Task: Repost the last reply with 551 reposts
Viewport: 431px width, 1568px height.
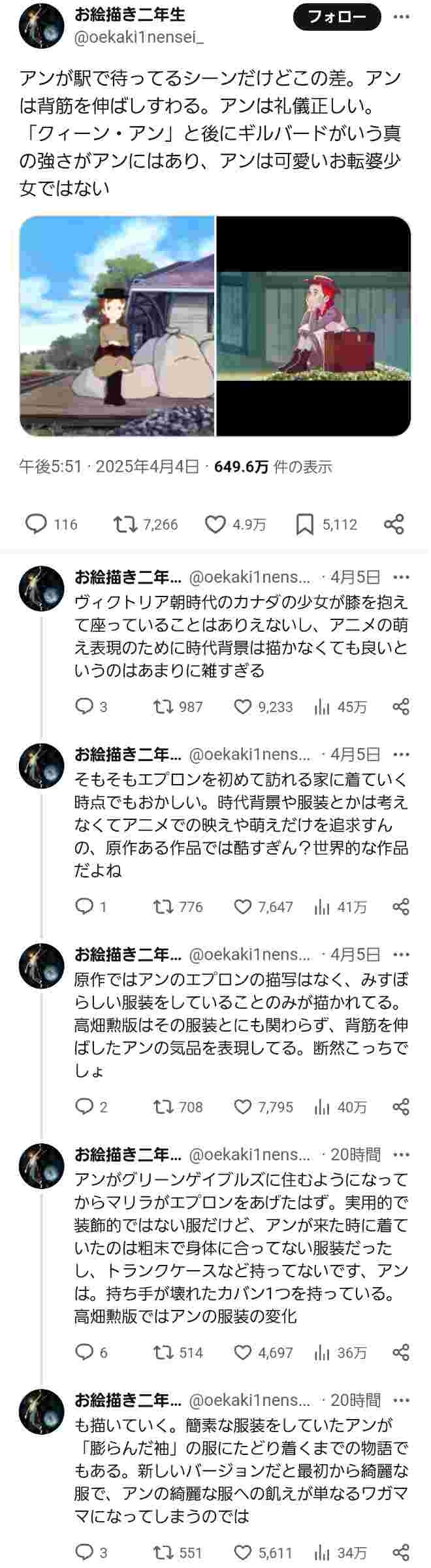Action: tap(178, 1552)
